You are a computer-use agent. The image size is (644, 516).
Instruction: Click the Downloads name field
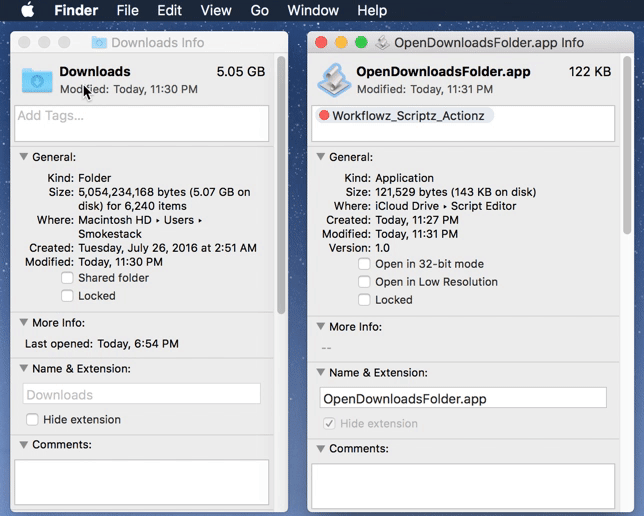142,394
